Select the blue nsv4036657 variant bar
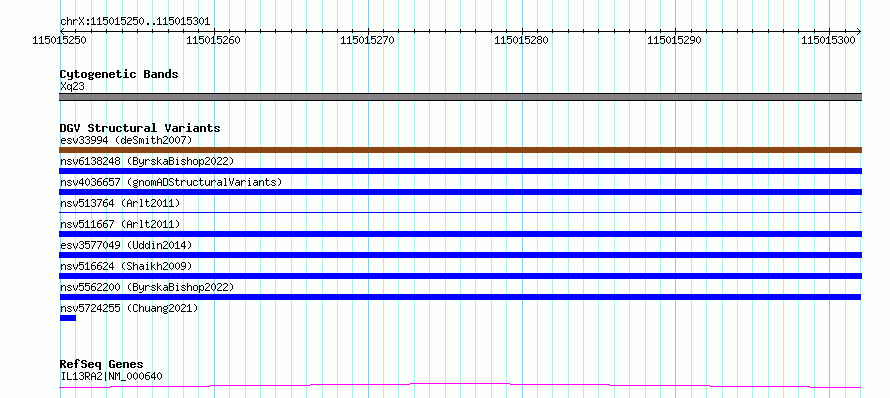This screenshot has width=890, height=398. pyautogui.click(x=460, y=192)
